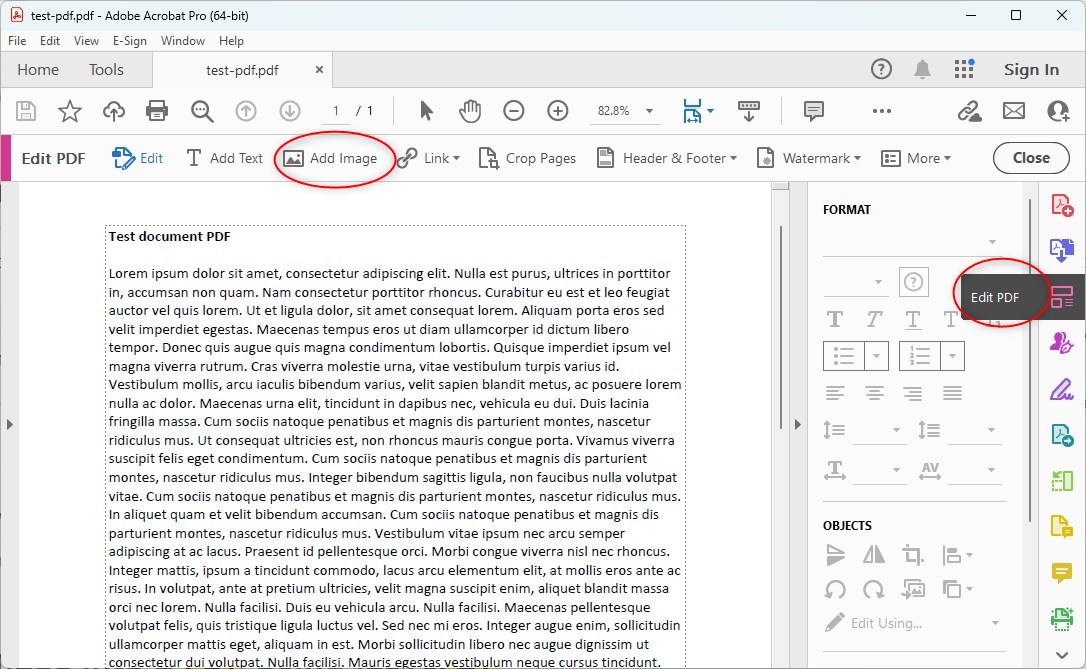Flip the selected object horizontally
This screenshot has height=669, width=1086.
[x=874, y=554]
